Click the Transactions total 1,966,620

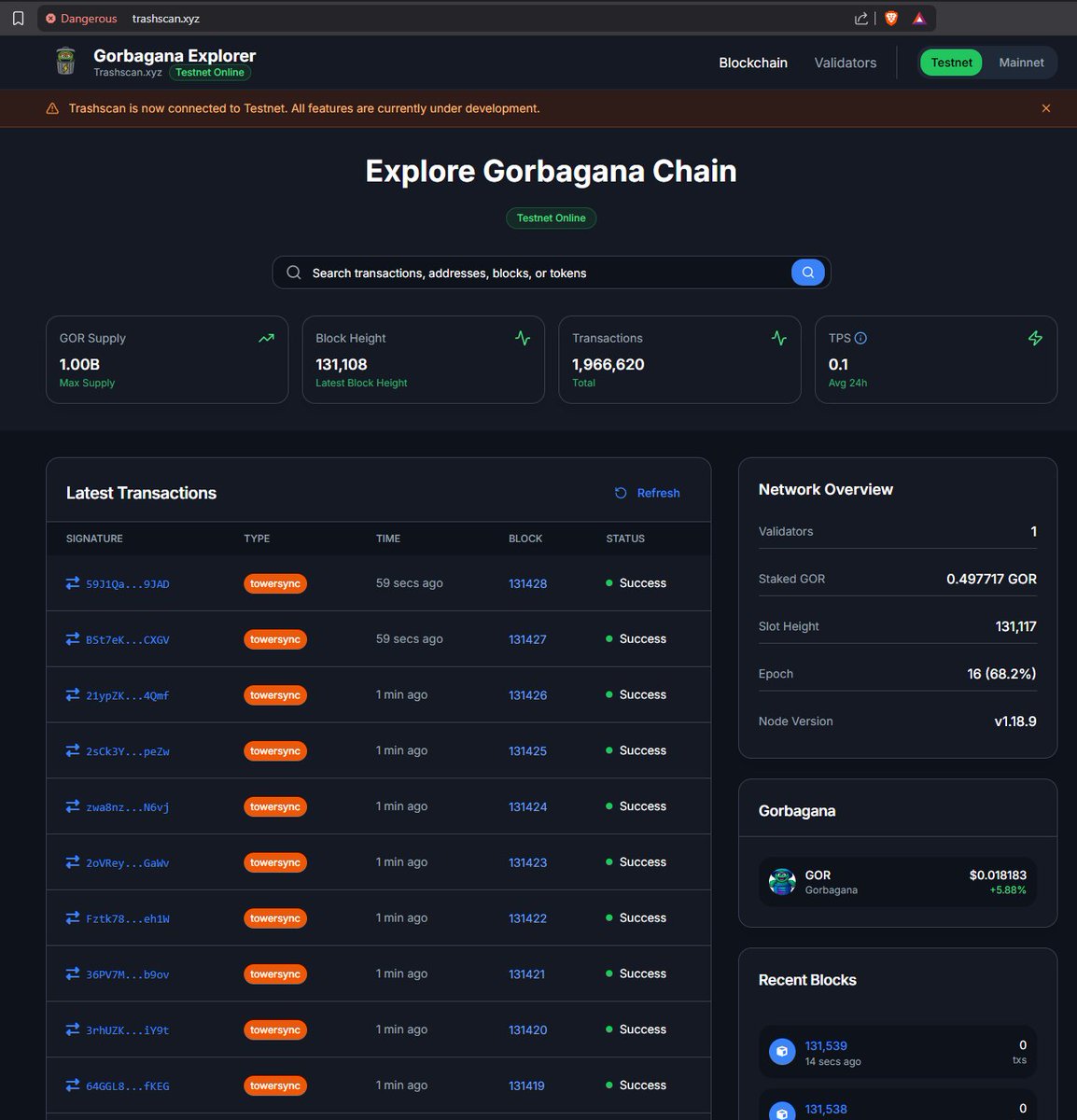point(608,364)
